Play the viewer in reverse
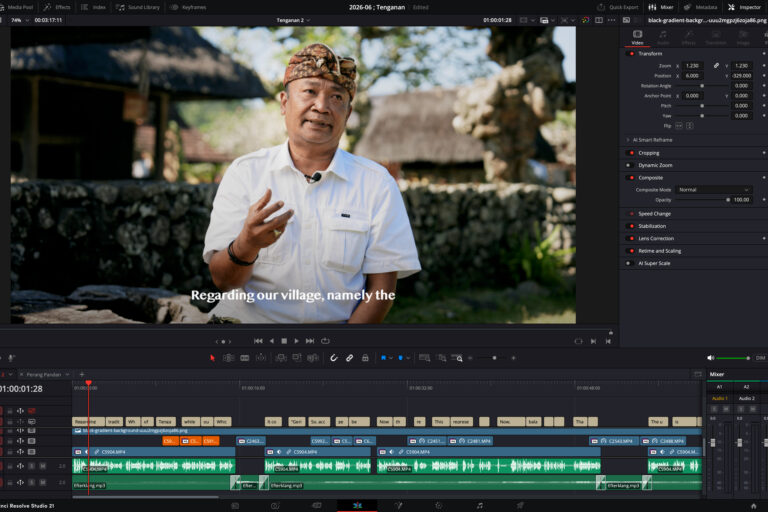768x512 pixels. pos(272,341)
